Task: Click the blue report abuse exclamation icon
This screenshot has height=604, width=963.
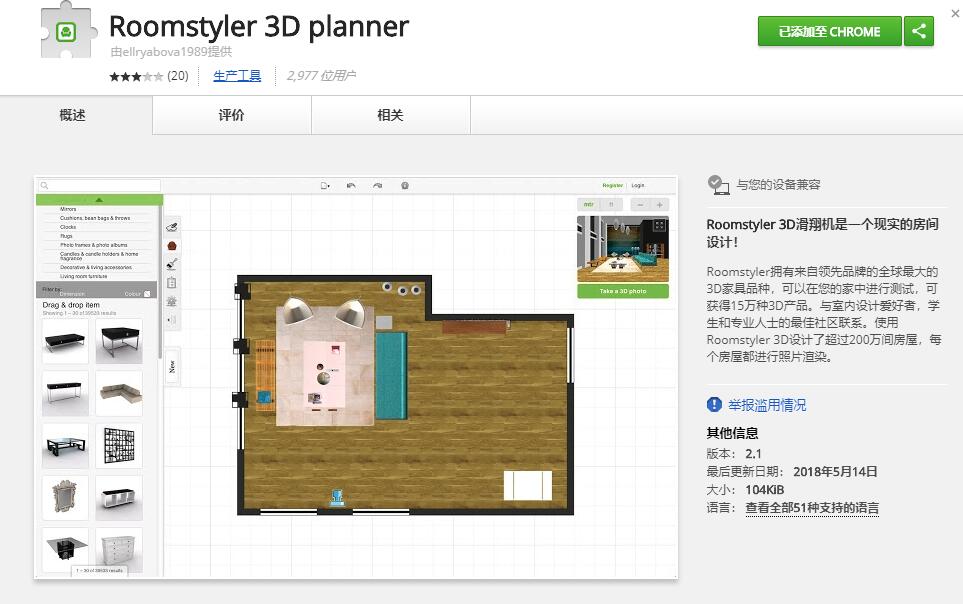Action: [x=714, y=404]
